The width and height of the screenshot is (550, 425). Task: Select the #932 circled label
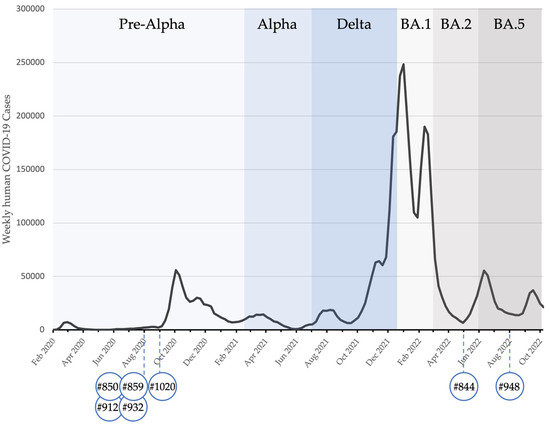click(x=133, y=407)
